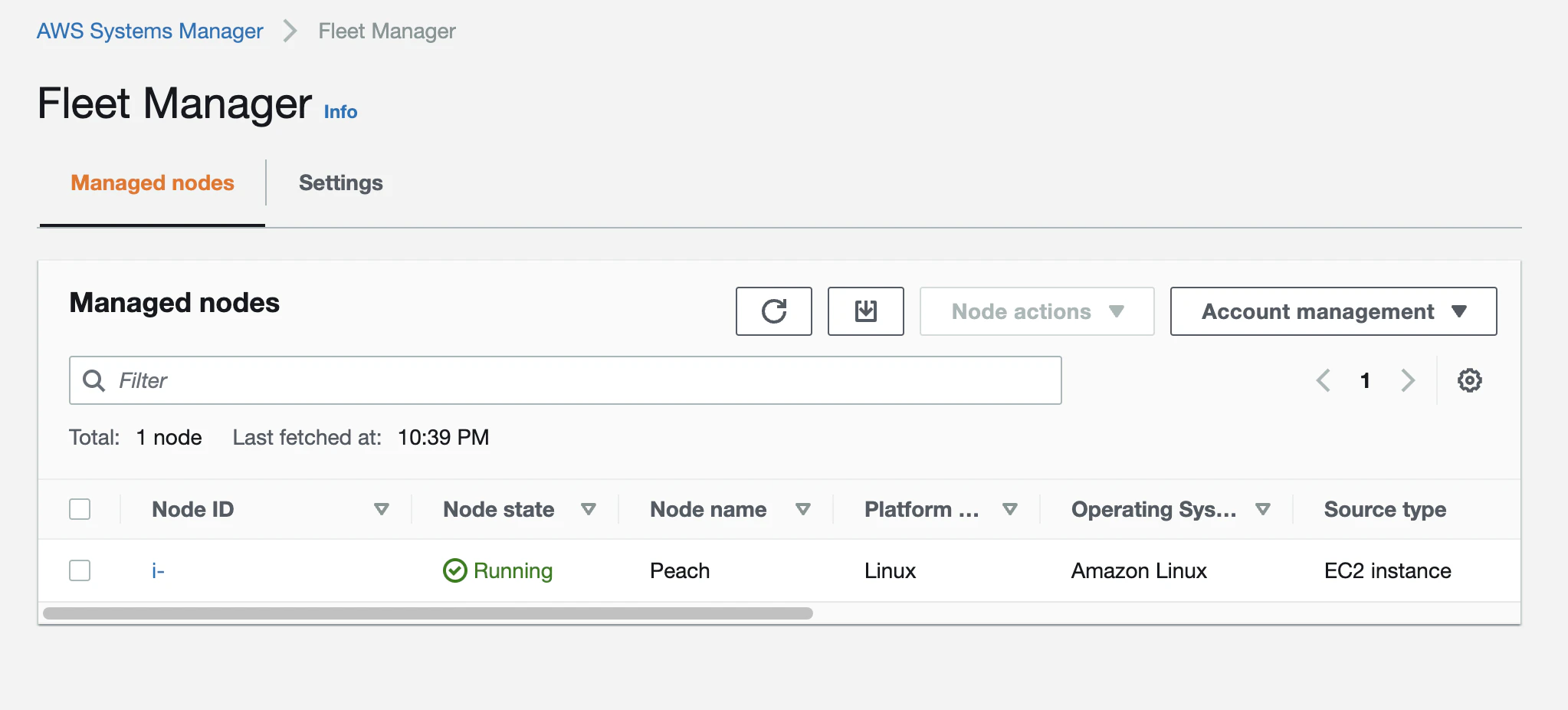Screen dimensions: 1568x710
Task: Go to previous page arrow
Action: point(1324,380)
